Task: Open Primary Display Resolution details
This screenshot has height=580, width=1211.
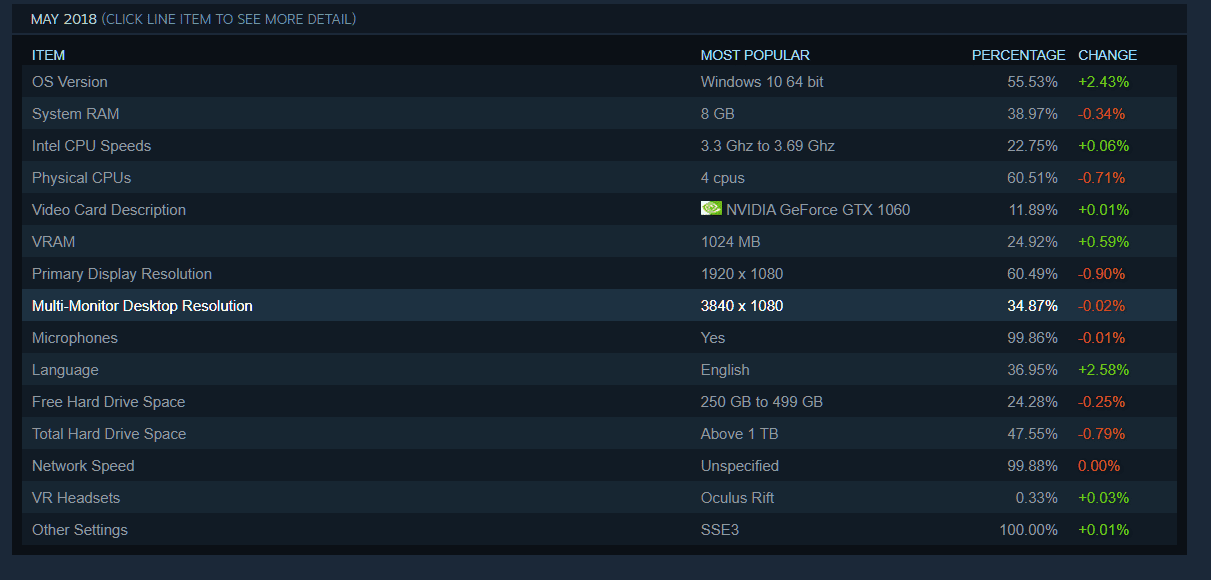Action: coord(122,274)
